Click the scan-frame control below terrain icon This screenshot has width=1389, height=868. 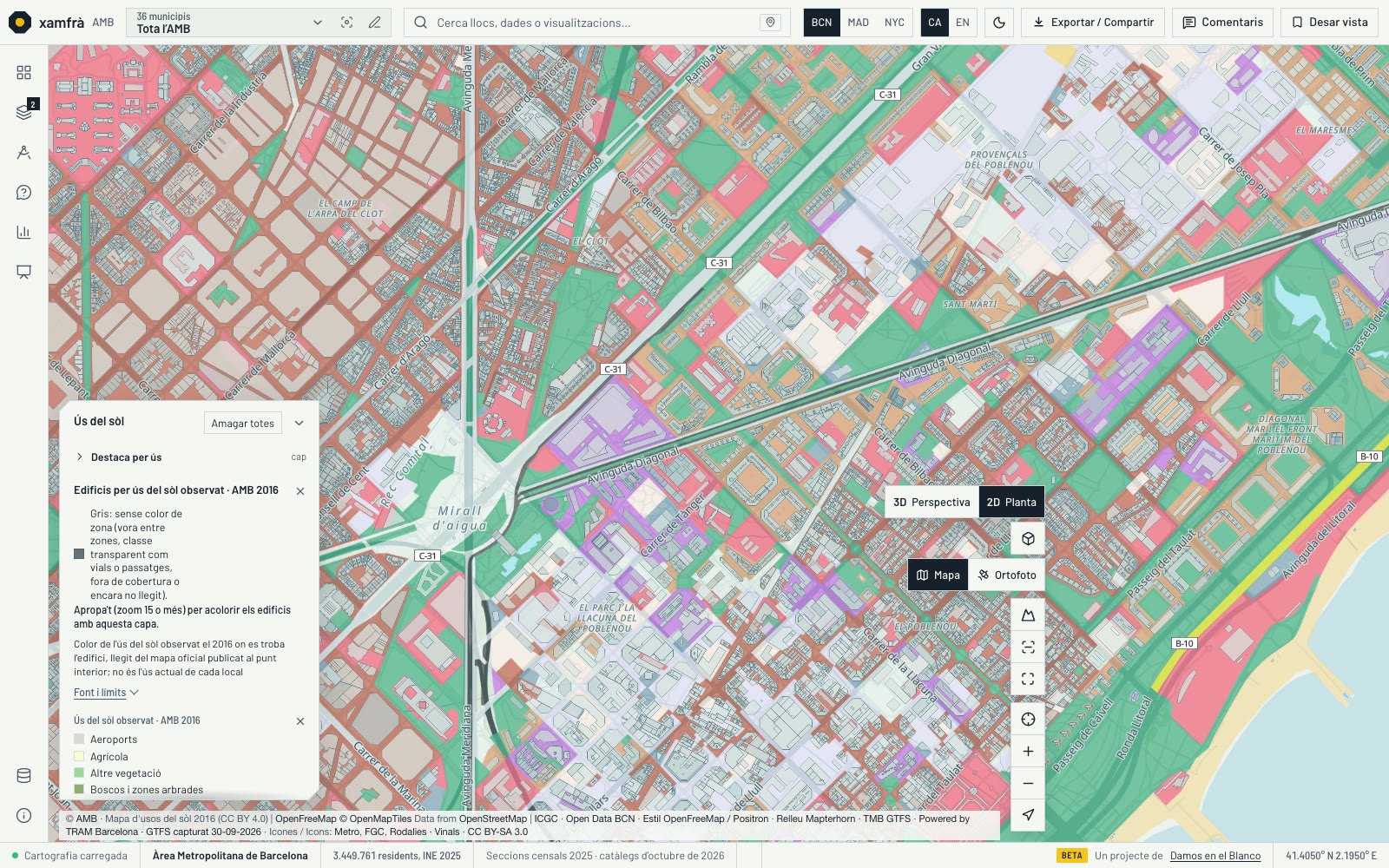click(x=1028, y=647)
